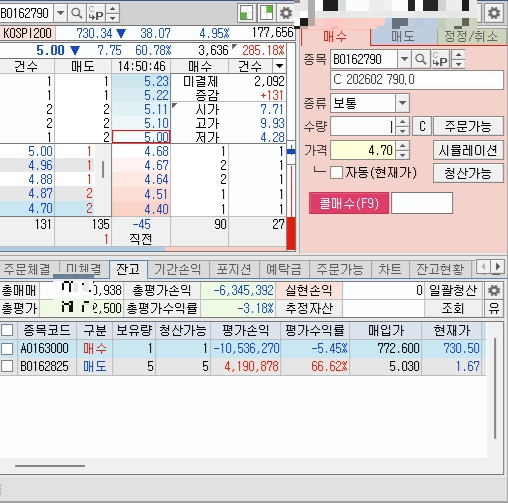Open the 예탁금 tab
The image size is (508, 503).
tap(284, 269)
